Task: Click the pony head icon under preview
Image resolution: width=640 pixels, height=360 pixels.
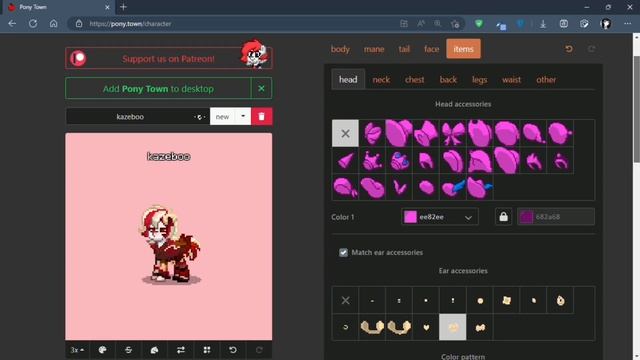Action: click(154, 350)
